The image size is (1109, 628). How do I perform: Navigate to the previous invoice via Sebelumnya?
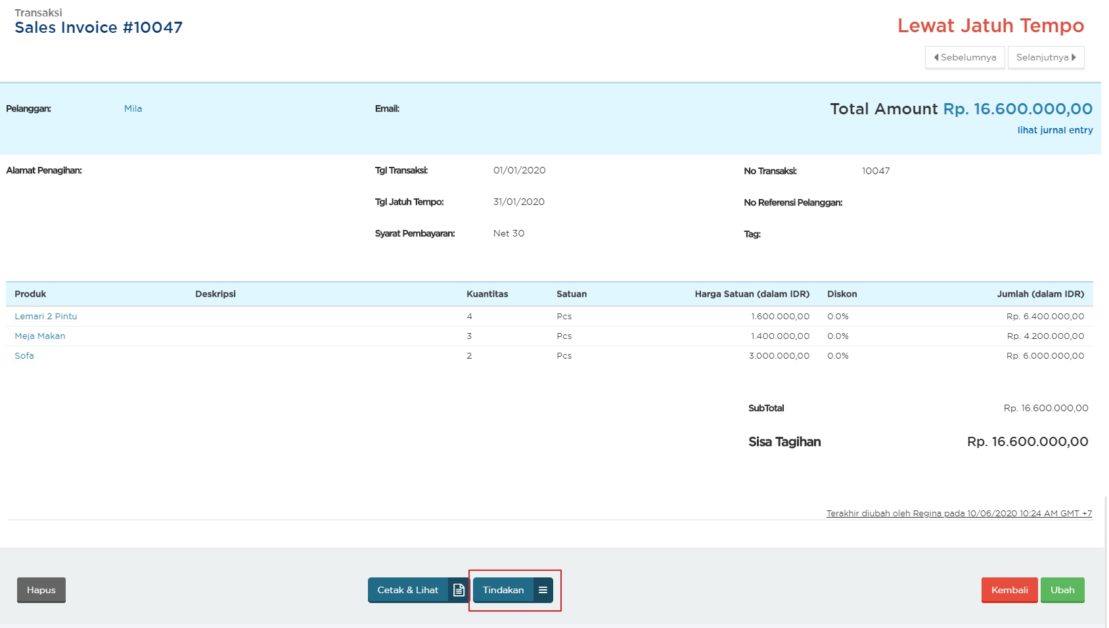[963, 57]
